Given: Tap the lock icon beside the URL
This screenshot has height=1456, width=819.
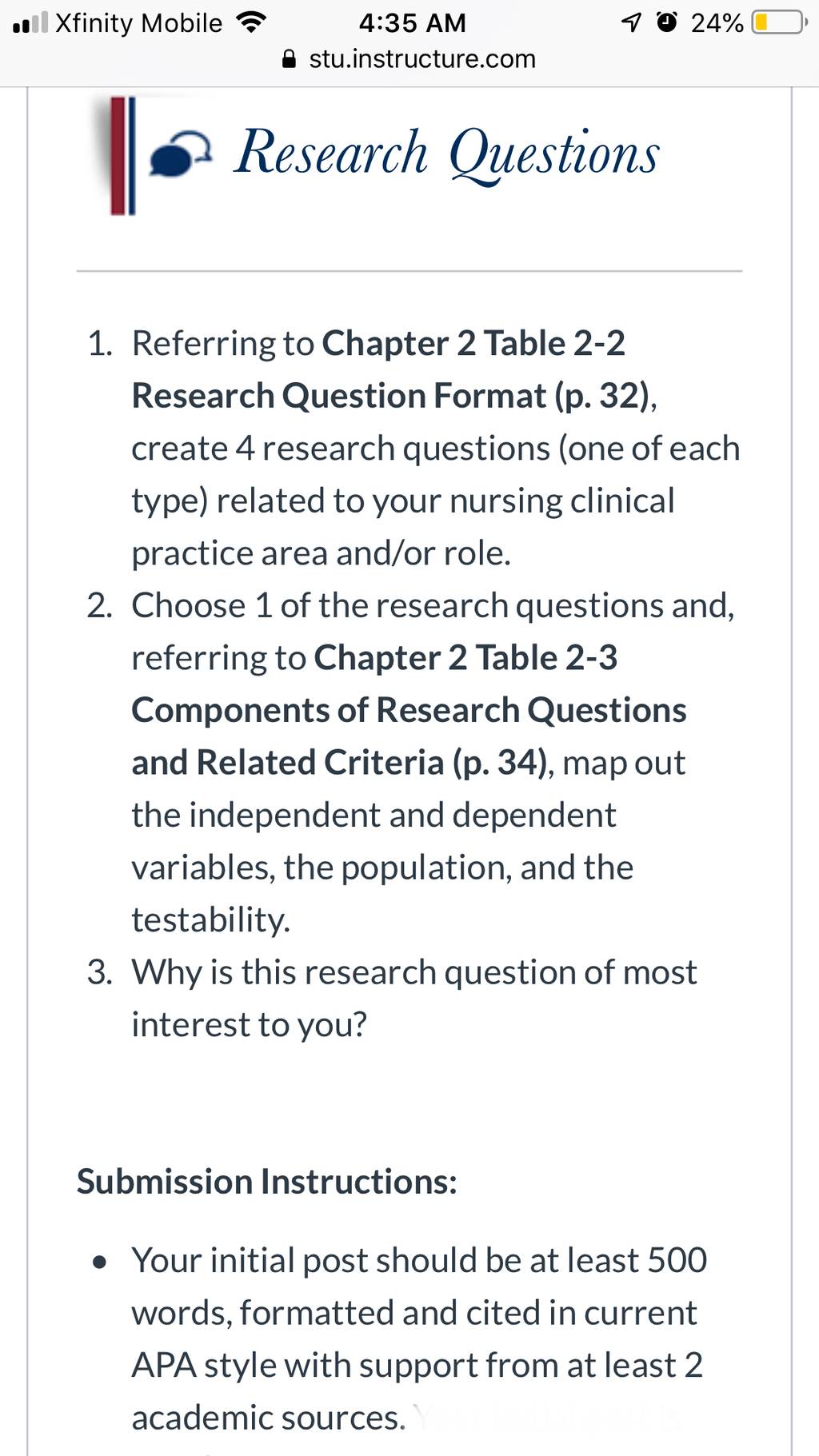Looking at the screenshot, I should 290,59.
